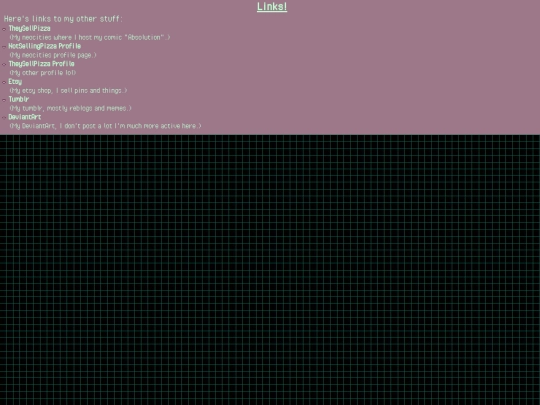Open the TheySellPizza link
This screenshot has height=405, width=540.
click(29, 29)
